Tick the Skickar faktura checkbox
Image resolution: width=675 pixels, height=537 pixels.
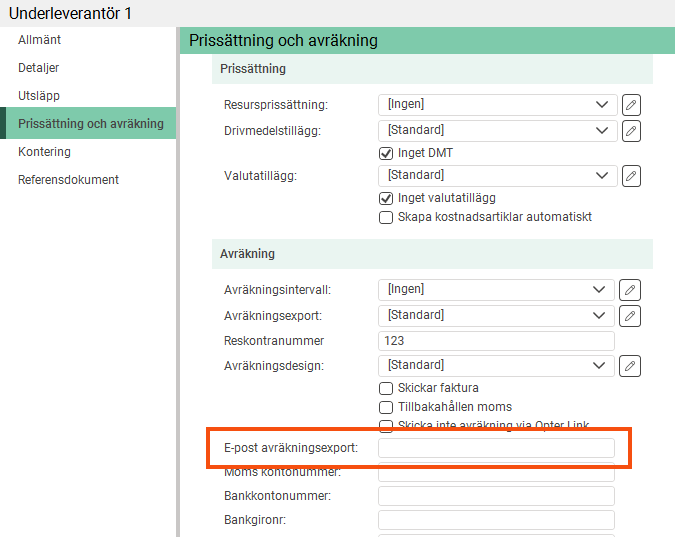click(x=386, y=388)
